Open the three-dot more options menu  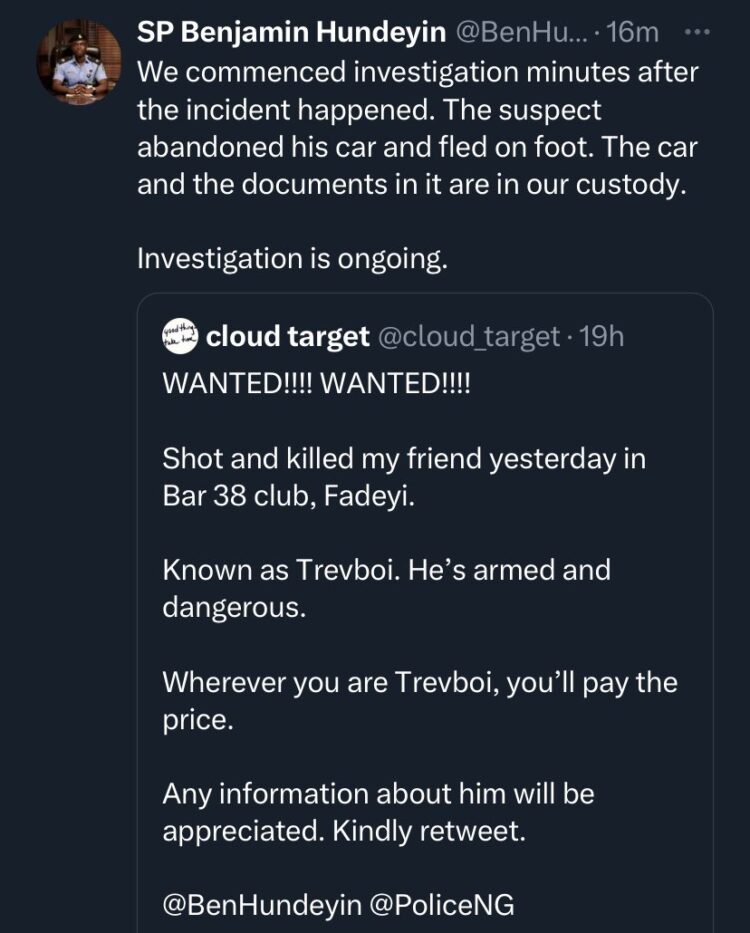pos(696,33)
